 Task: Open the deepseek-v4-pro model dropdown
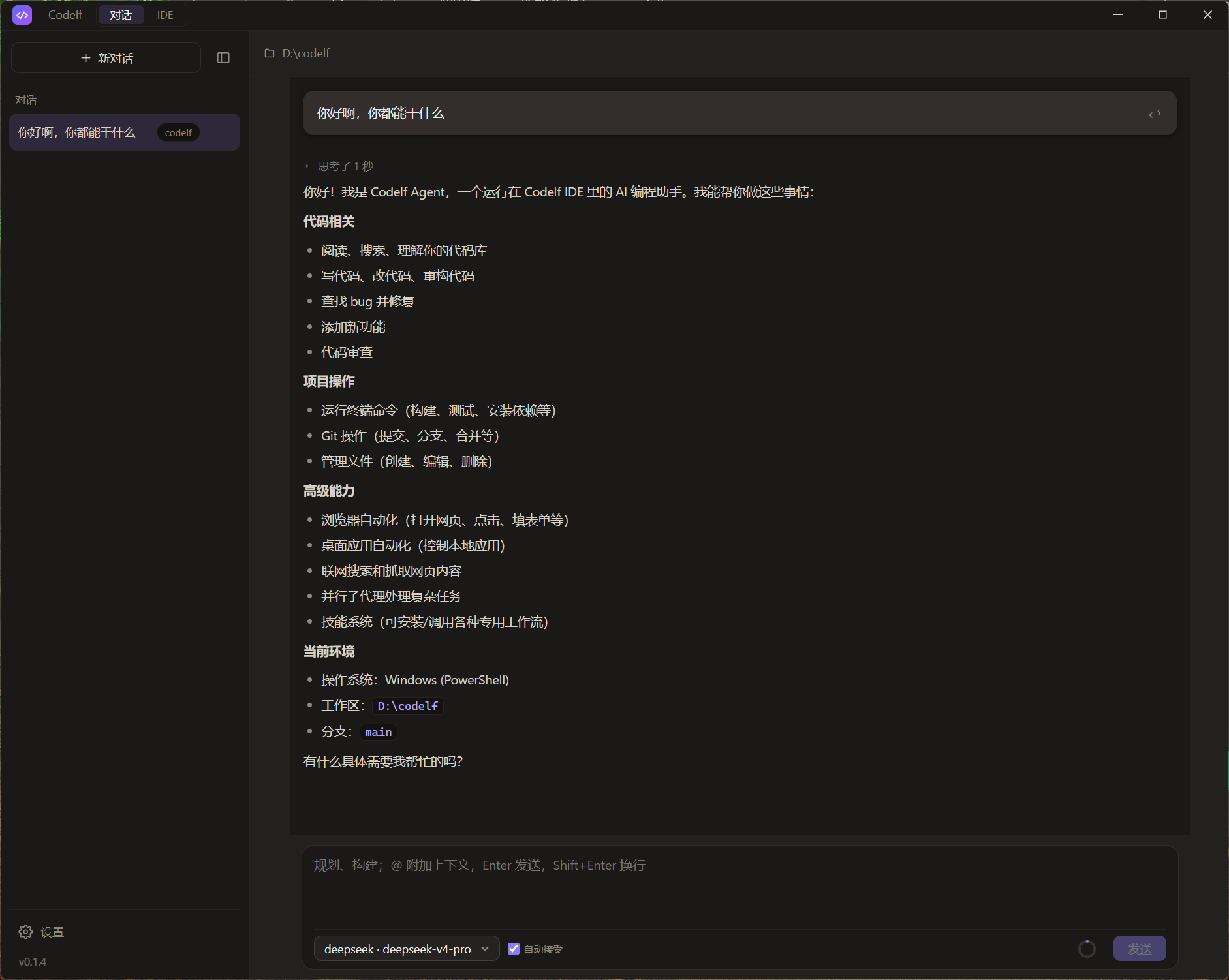[407, 949]
